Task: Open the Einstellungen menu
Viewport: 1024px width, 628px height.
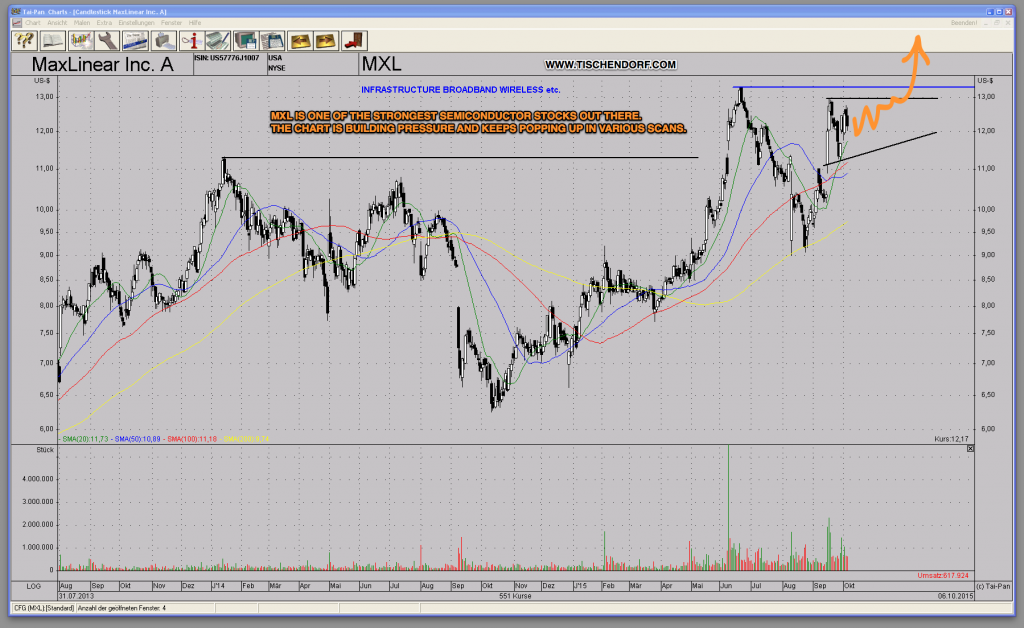Action: pyautogui.click(x=135, y=22)
